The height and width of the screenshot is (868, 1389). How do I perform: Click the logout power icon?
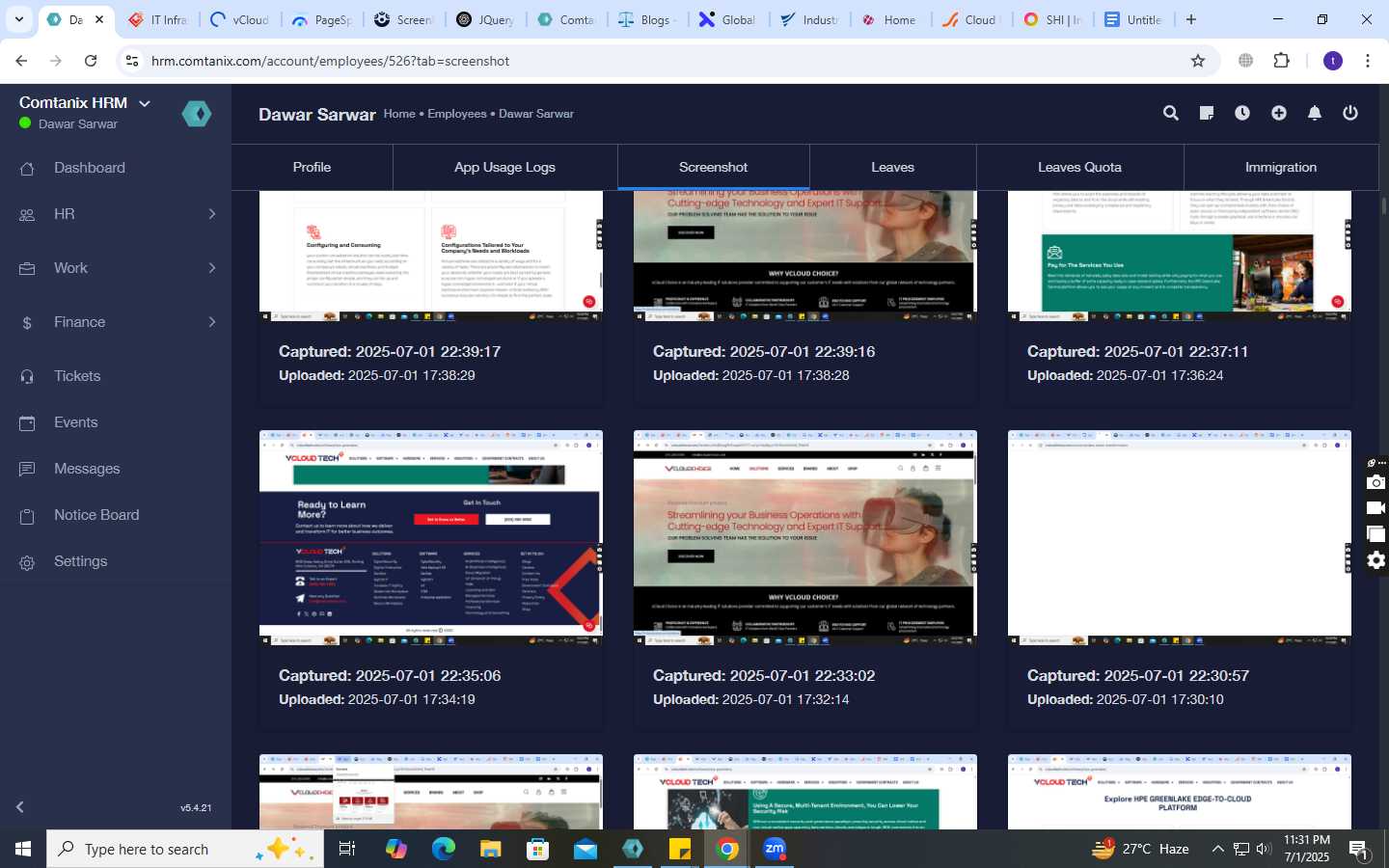[1350, 113]
